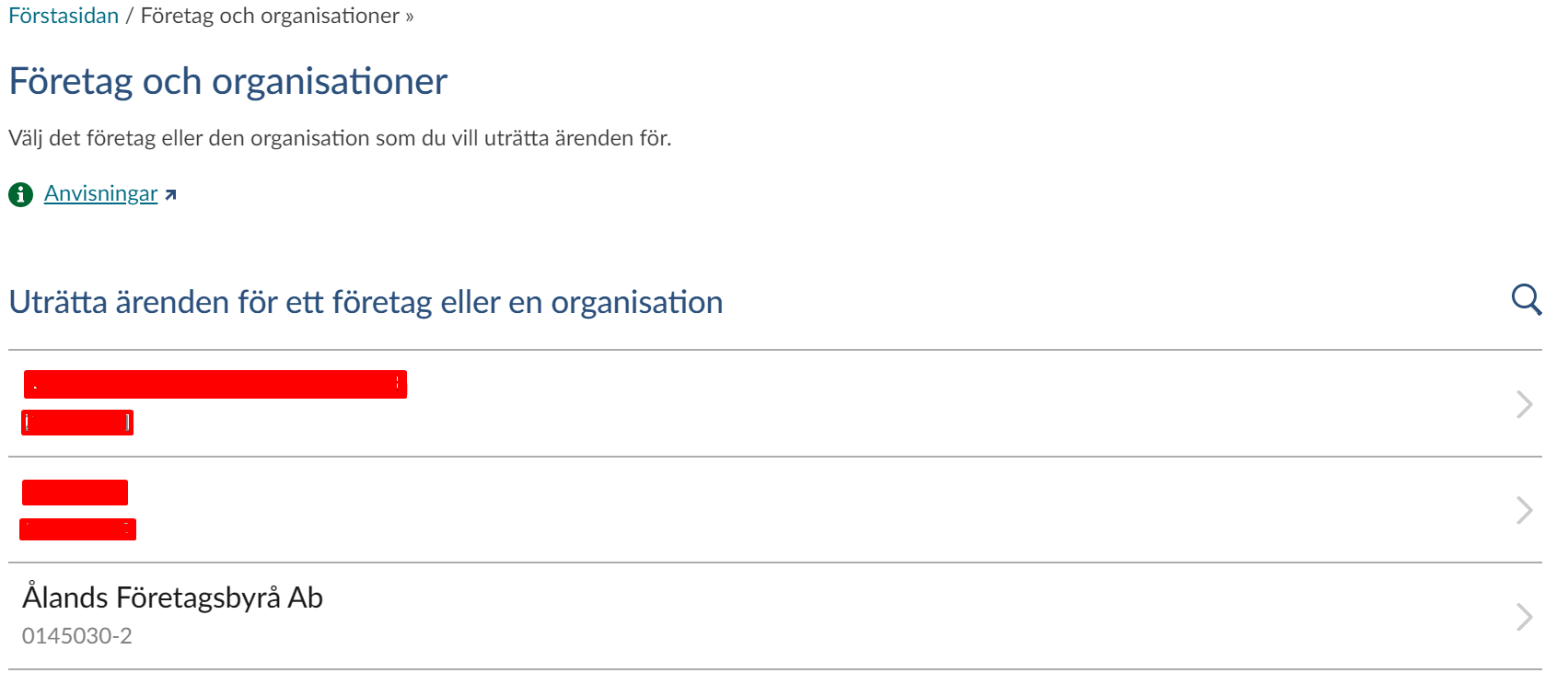
Task: Click the breadcrumb » arrow symbol
Action: 410,17
